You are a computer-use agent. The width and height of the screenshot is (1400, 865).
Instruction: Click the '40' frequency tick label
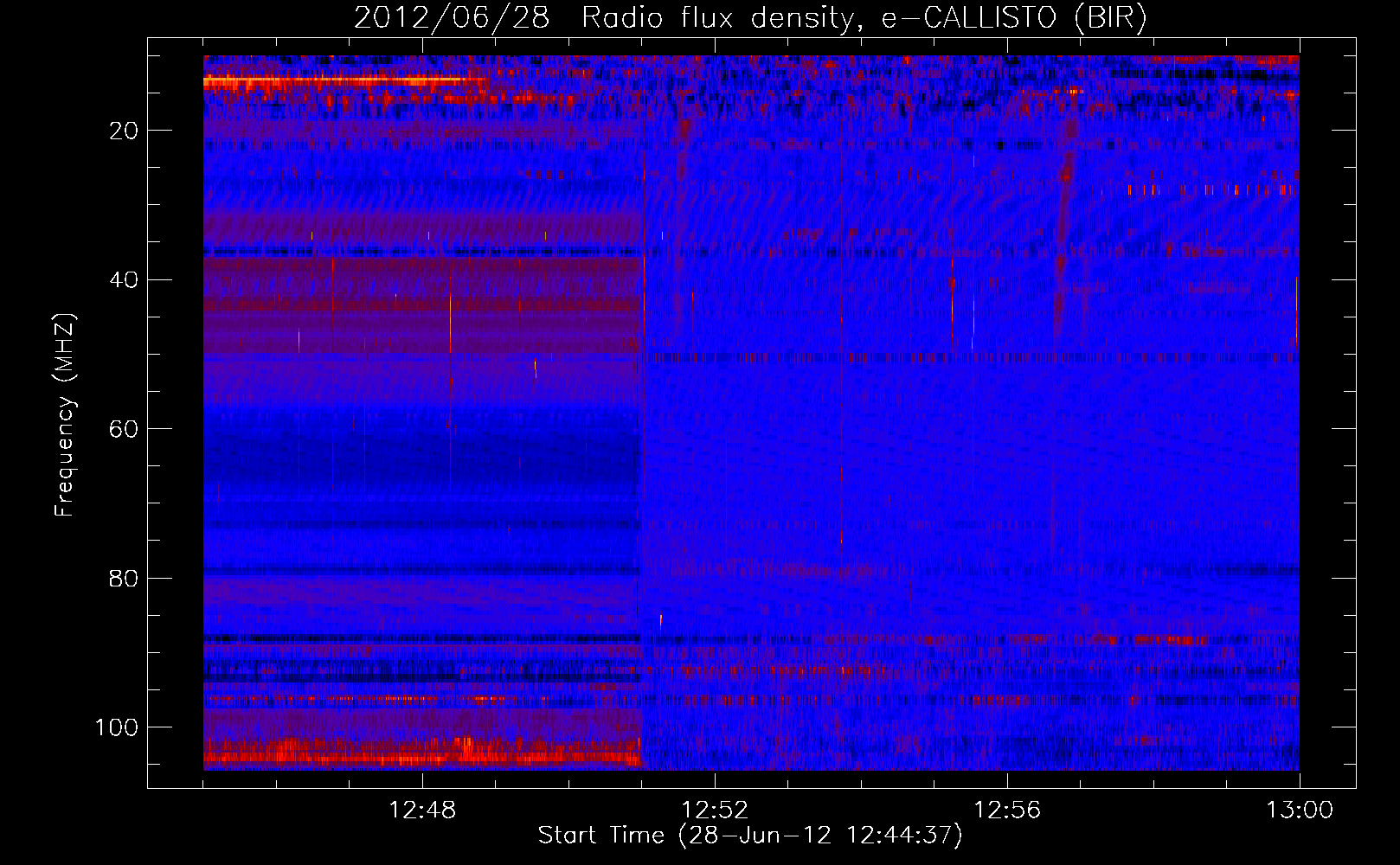tap(125, 280)
